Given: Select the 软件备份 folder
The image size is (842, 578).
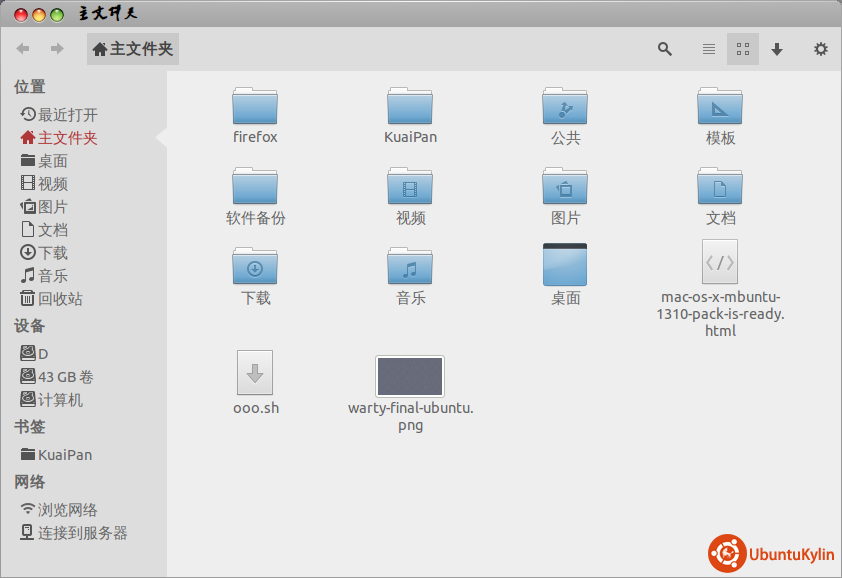Looking at the screenshot, I should [255, 187].
